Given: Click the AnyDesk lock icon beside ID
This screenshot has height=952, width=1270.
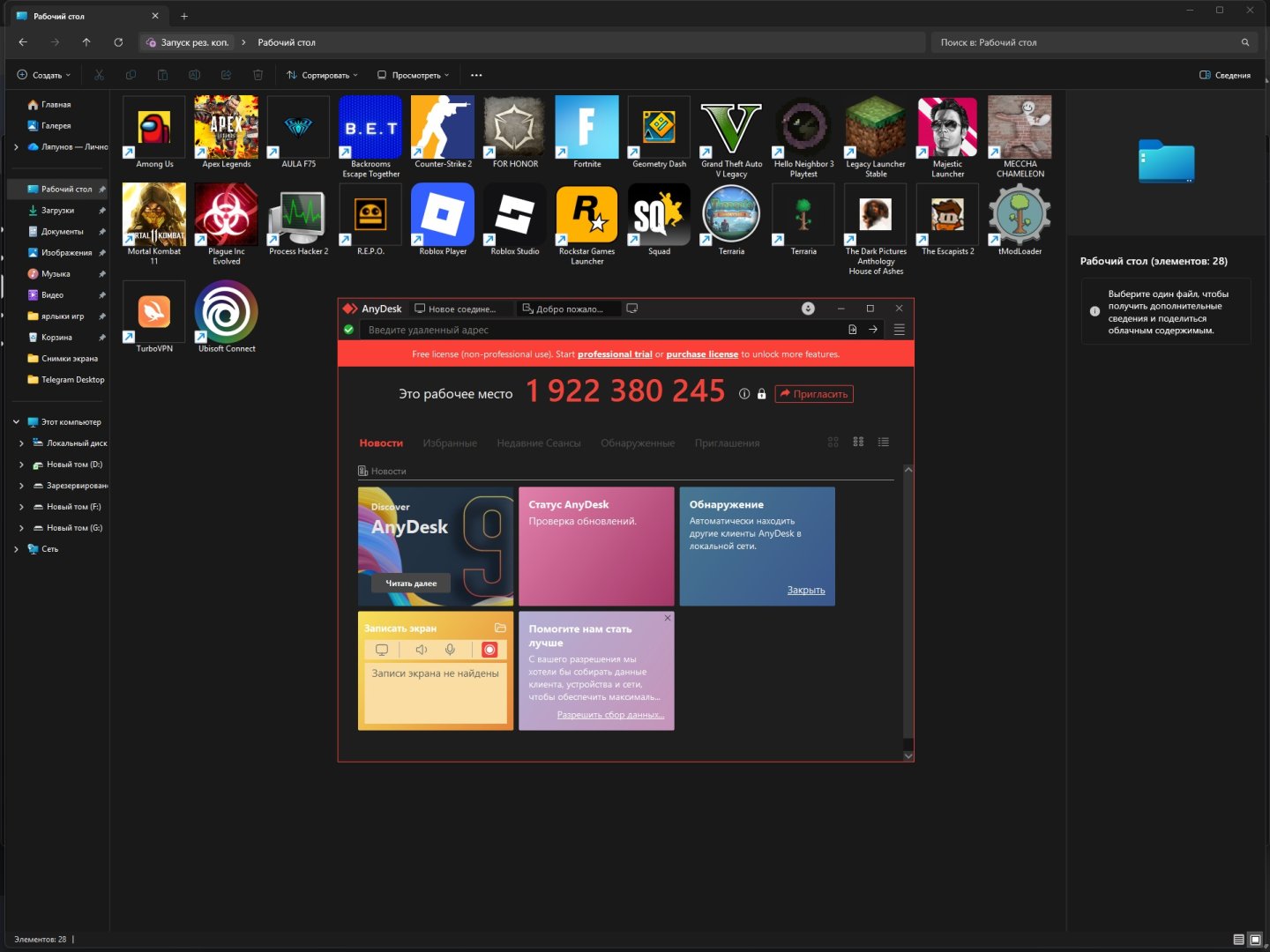Looking at the screenshot, I should click(x=761, y=394).
